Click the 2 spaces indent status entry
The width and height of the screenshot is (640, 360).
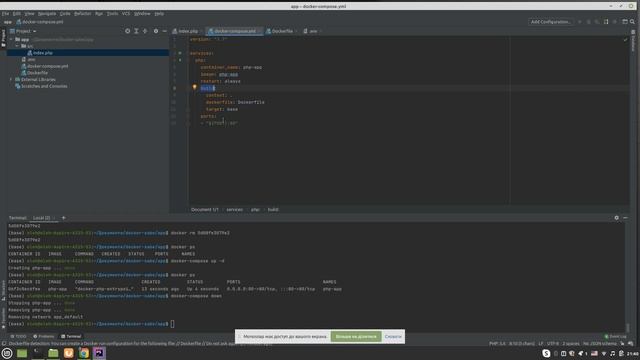coord(571,344)
